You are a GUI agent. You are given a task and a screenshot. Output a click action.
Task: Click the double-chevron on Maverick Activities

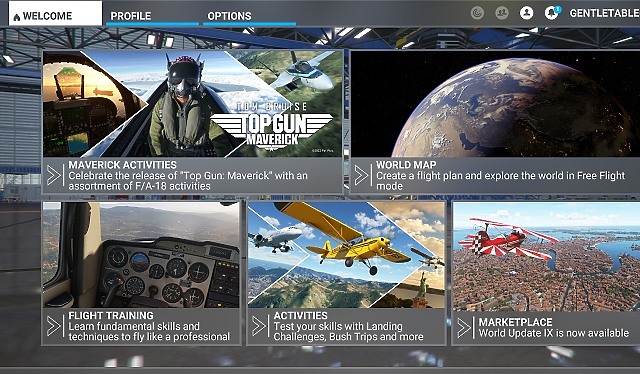pos(54,176)
